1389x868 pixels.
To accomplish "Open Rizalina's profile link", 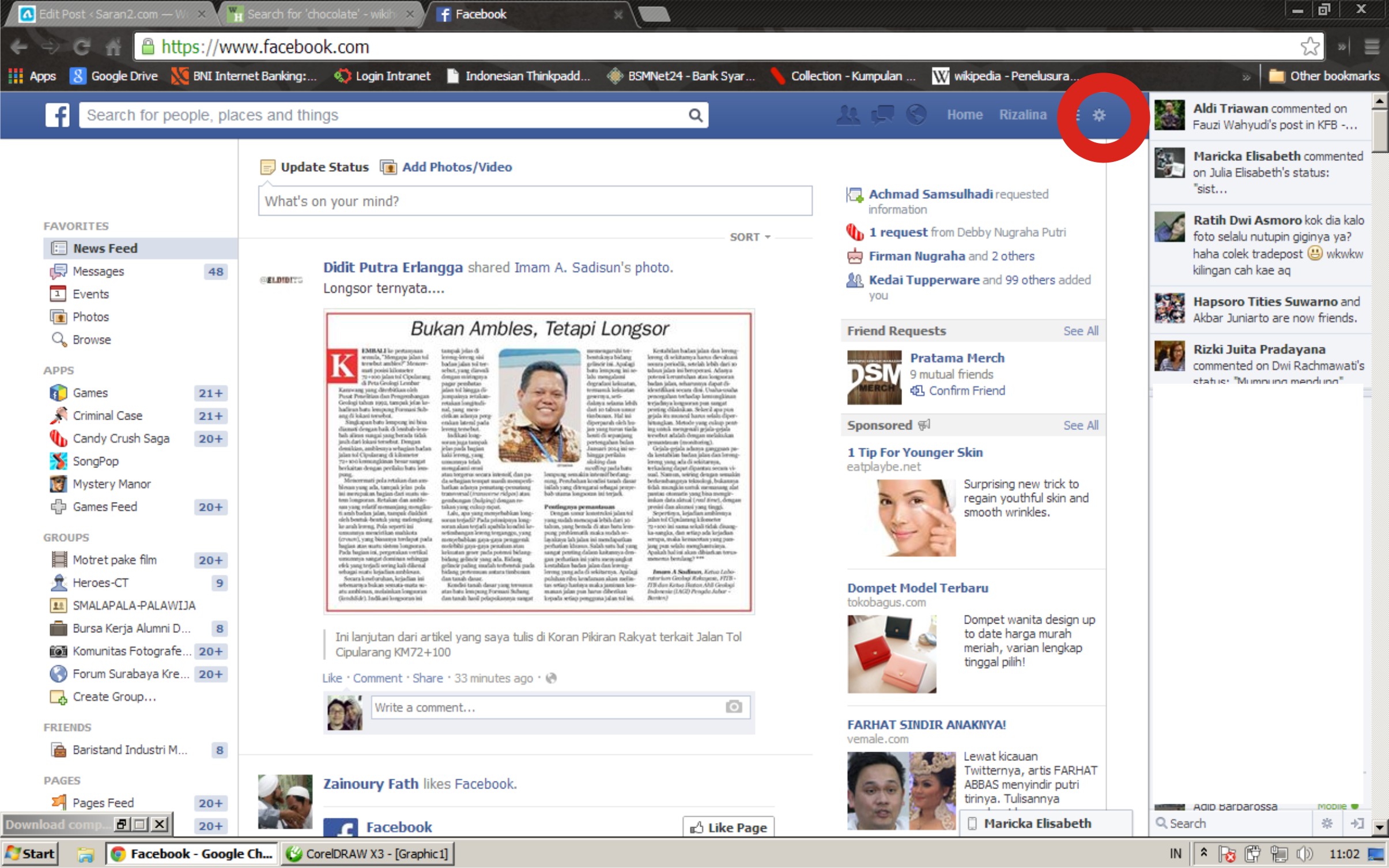I will coord(1022,115).
